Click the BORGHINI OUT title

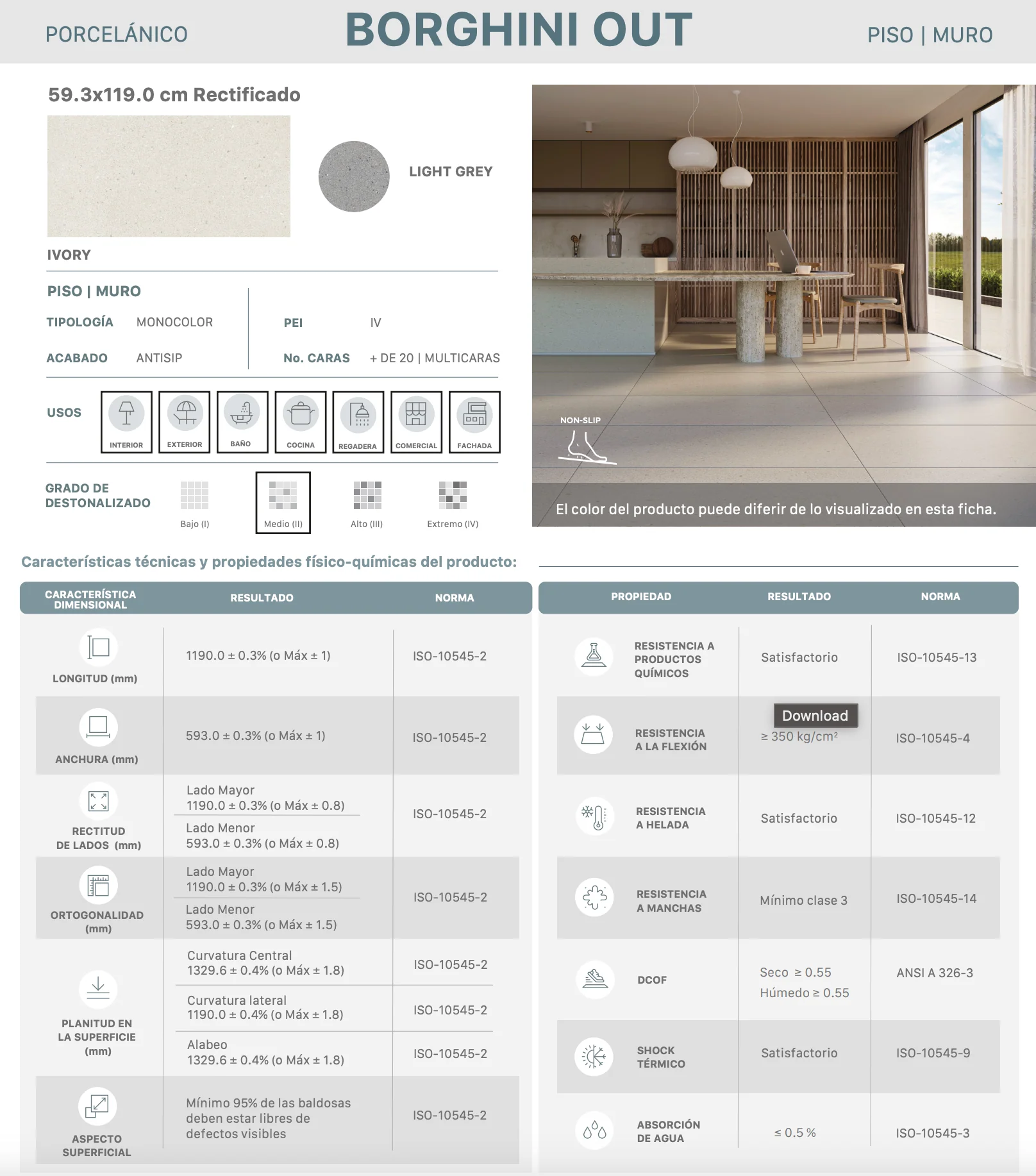tap(519, 30)
